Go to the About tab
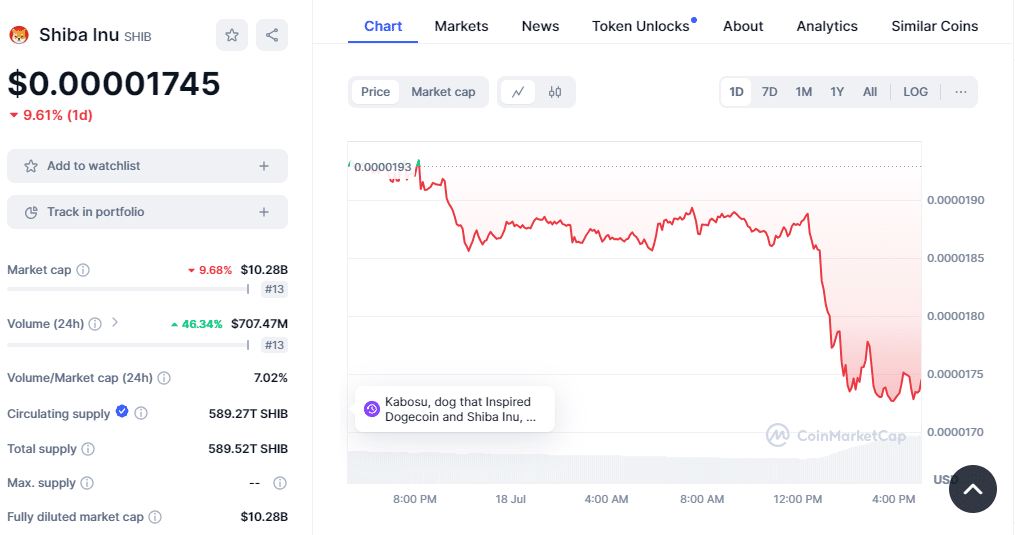The height and width of the screenshot is (535, 1015). pyautogui.click(x=743, y=27)
